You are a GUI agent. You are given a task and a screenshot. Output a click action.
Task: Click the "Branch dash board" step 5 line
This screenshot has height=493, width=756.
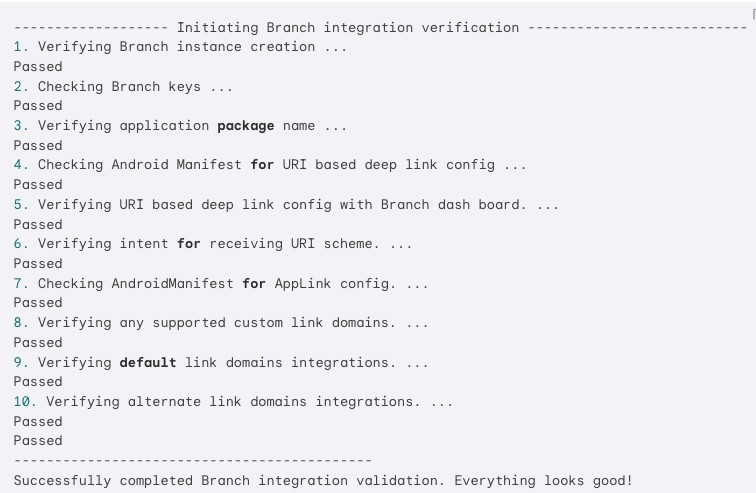pyautogui.click(x=286, y=204)
